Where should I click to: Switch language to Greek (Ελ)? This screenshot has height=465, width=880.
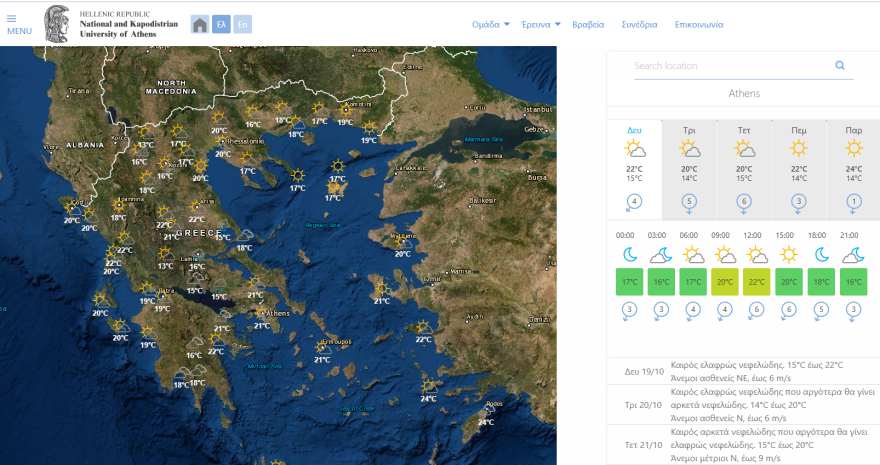(221, 24)
